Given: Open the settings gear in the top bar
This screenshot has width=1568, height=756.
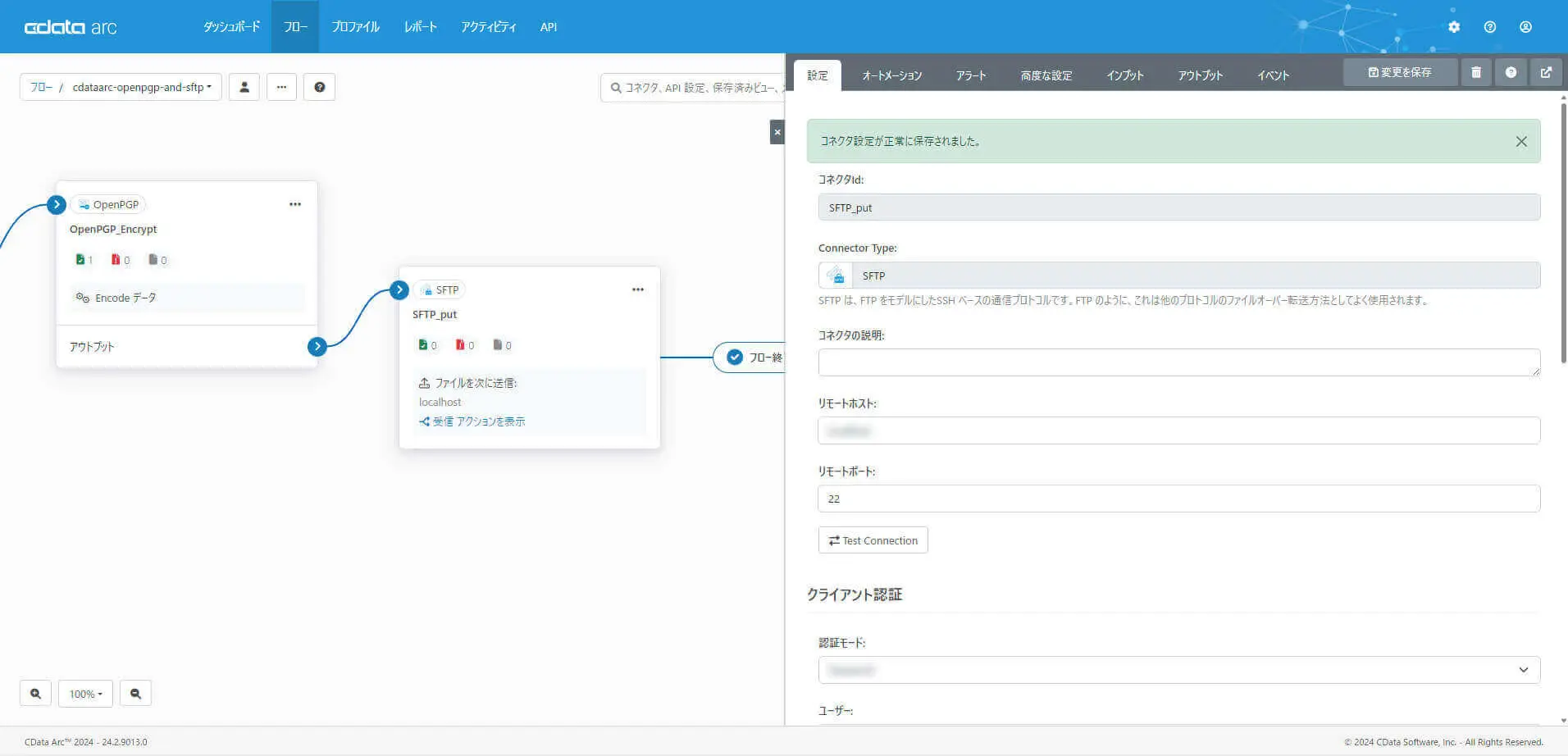Looking at the screenshot, I should point(1454,27).
